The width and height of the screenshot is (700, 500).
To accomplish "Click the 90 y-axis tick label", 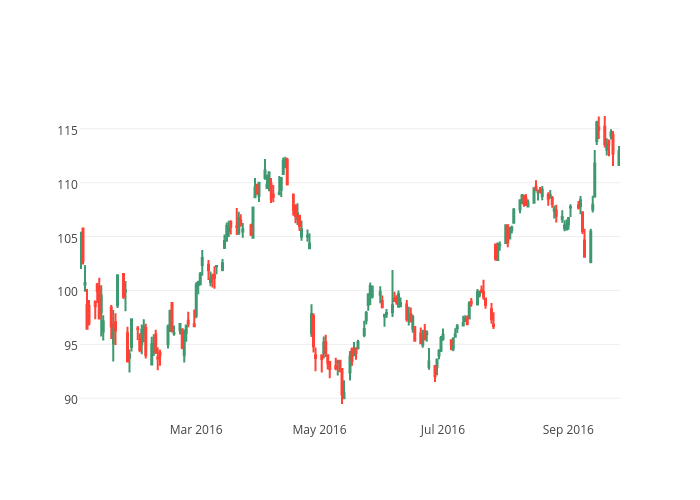I will click(x=70, y=399).
